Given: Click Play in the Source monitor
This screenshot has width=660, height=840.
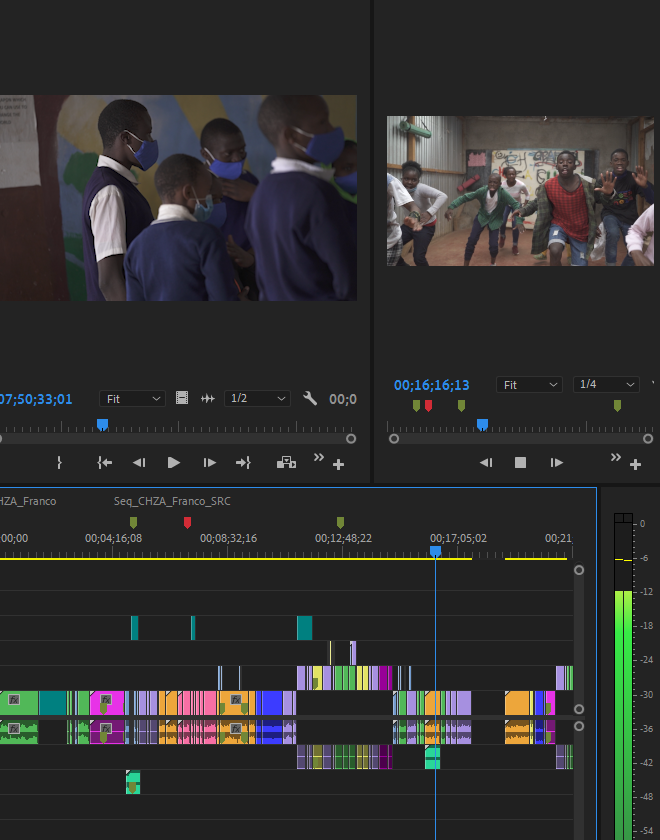Looking at the screenshot, I should click(174, 463).
